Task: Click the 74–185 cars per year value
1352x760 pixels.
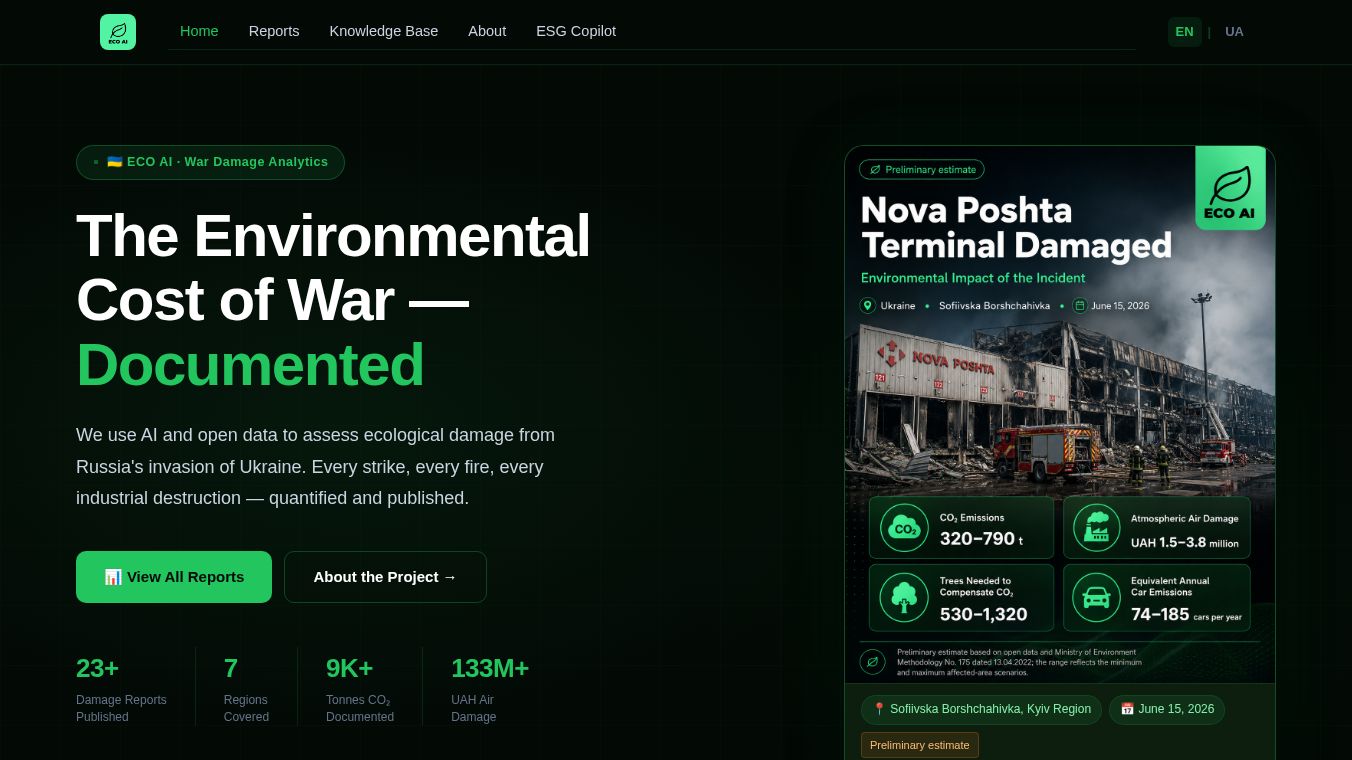Action: point(1186,614)
